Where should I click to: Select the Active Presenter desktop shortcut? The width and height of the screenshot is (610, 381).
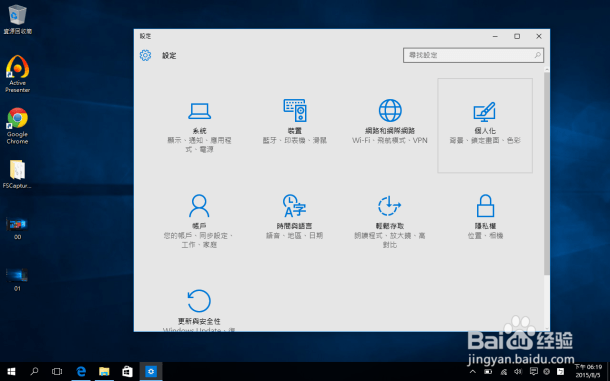18,74
